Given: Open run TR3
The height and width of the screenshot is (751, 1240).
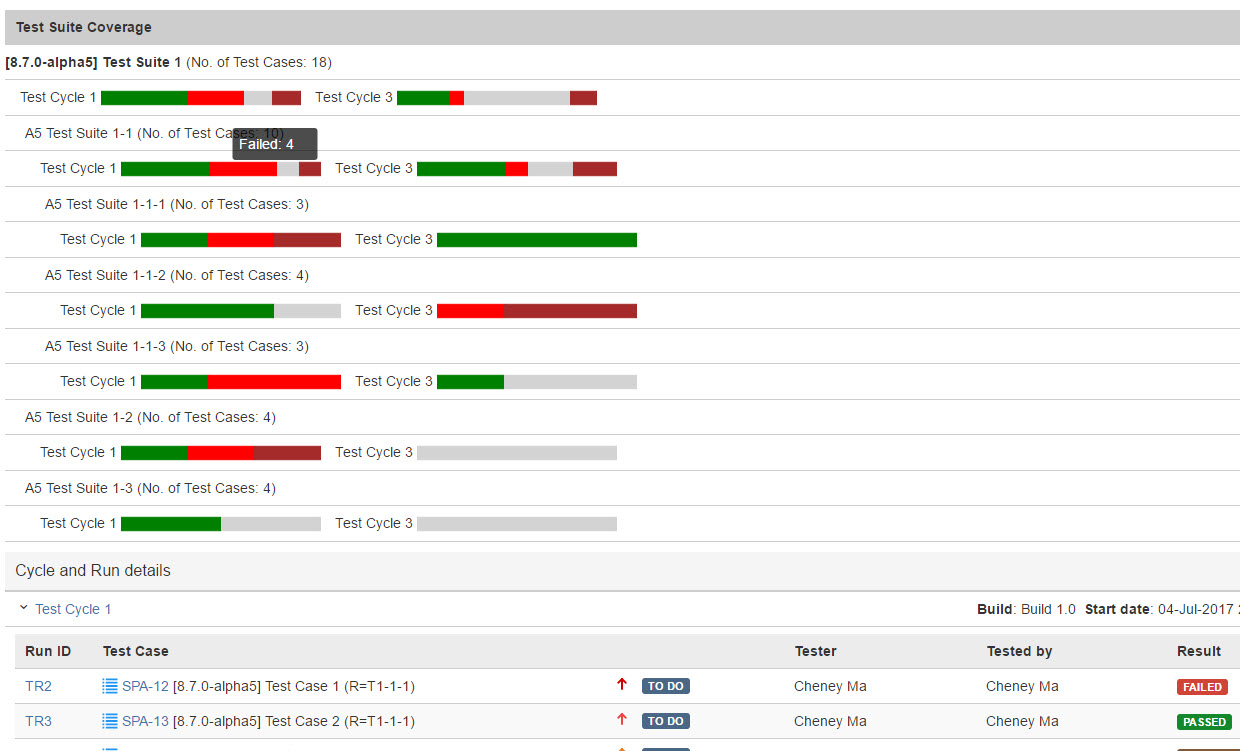Looking at the screenshot, I should point(38,721).
